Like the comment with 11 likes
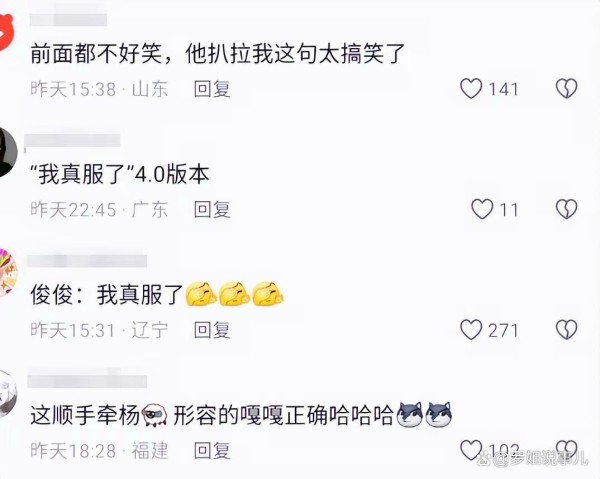This screenshot has height=479, width=600. coord(482,209)
